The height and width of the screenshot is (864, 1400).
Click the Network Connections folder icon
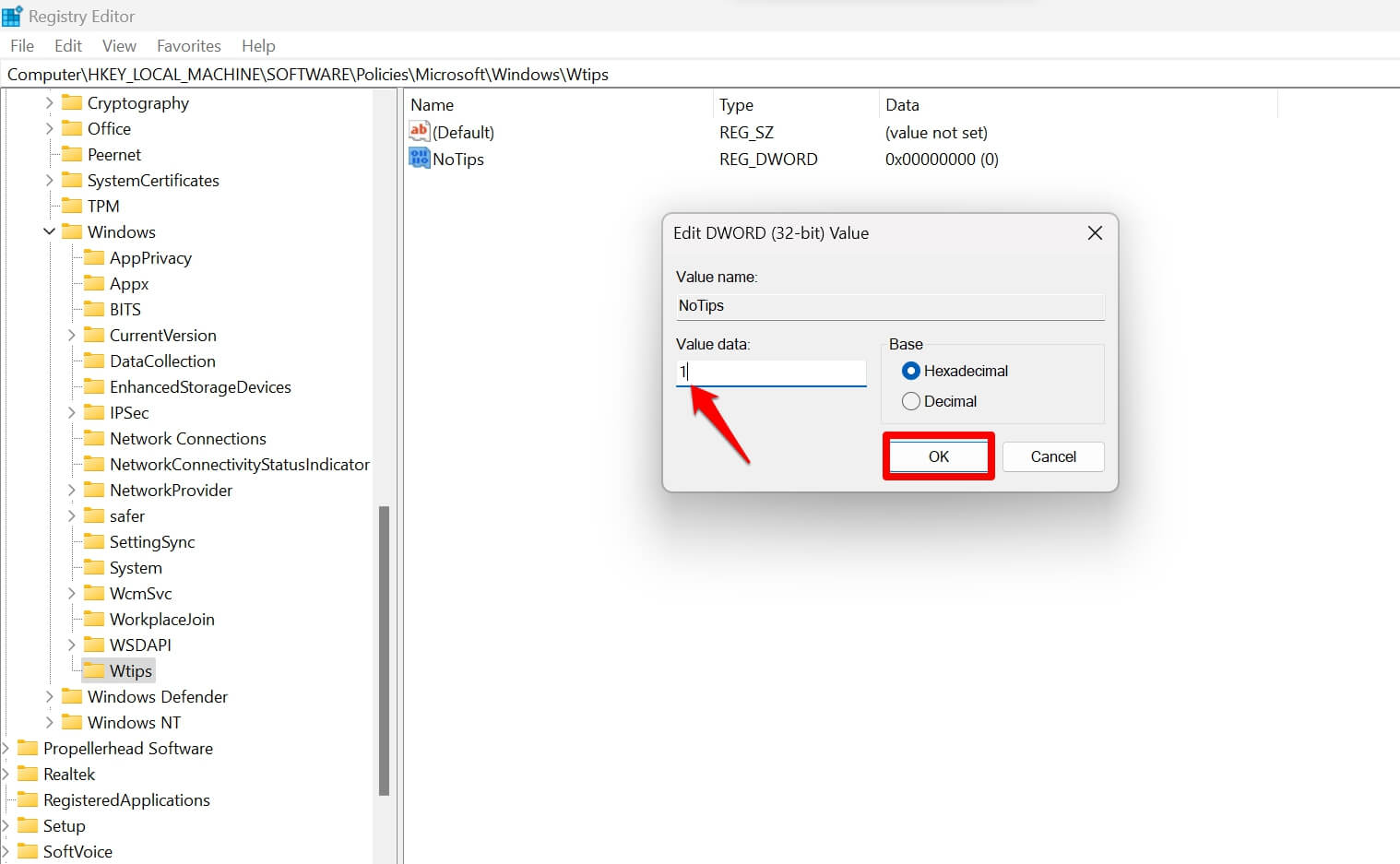pyautogui.click(x=94, y=438)
